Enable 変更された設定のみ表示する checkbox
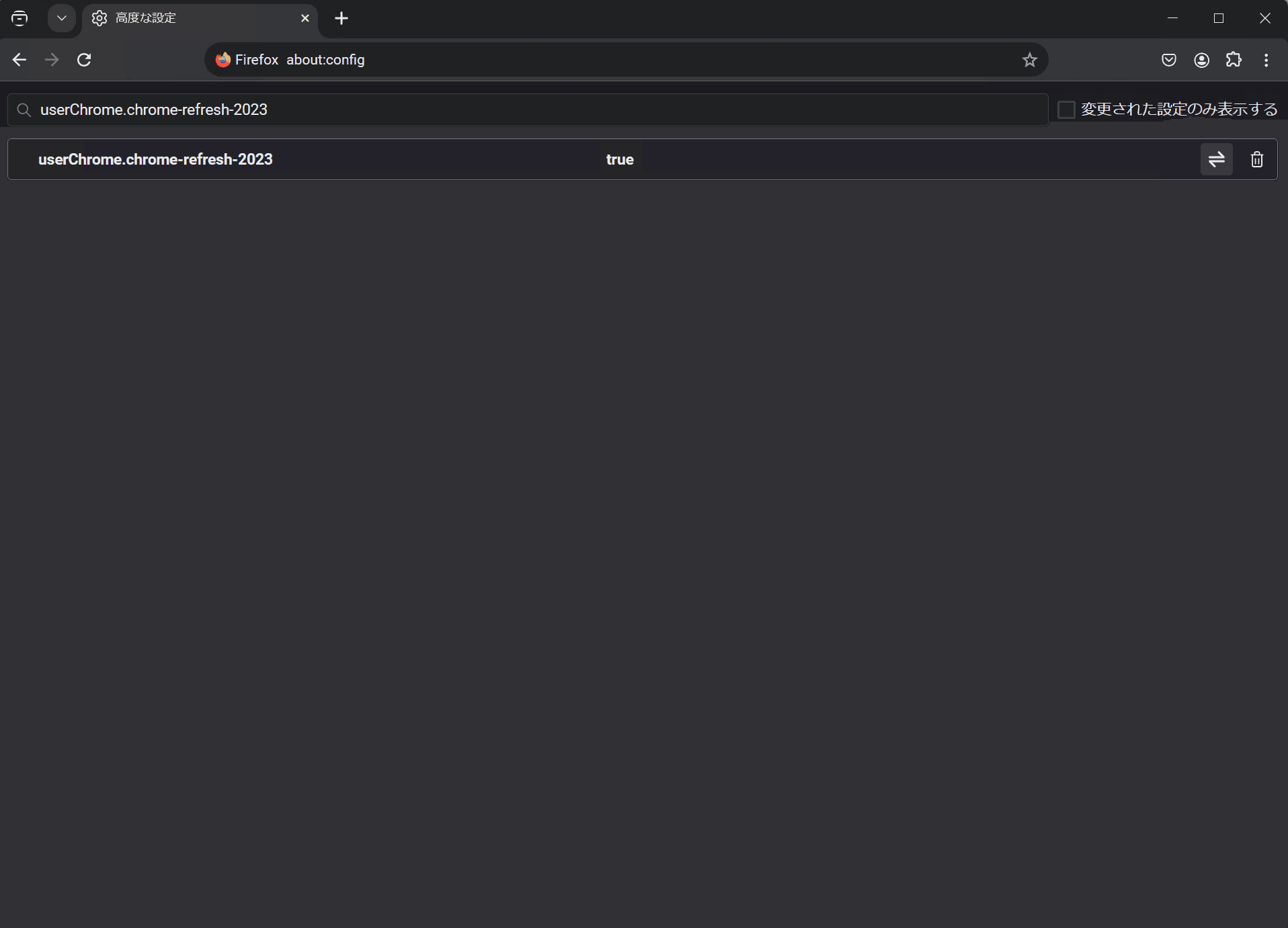 click(x=1066, y=110)
